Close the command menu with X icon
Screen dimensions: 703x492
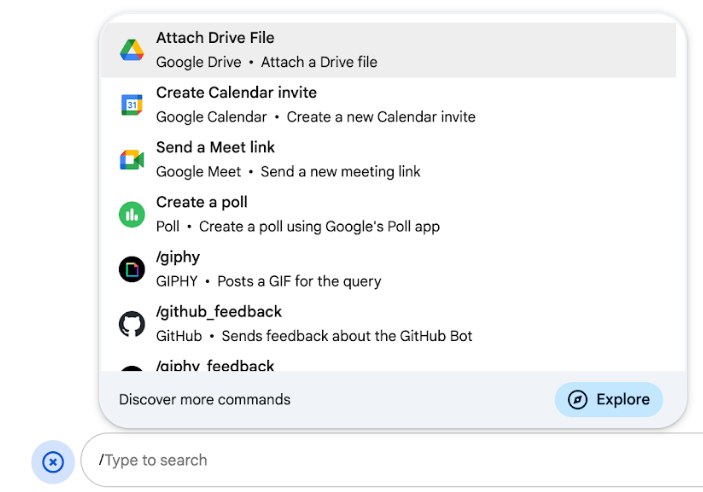(x=54, y=462)
